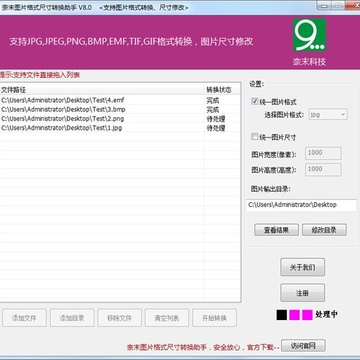Select the black progress square
The height and width of the screenshot is (360, 360).
point(282,315)
